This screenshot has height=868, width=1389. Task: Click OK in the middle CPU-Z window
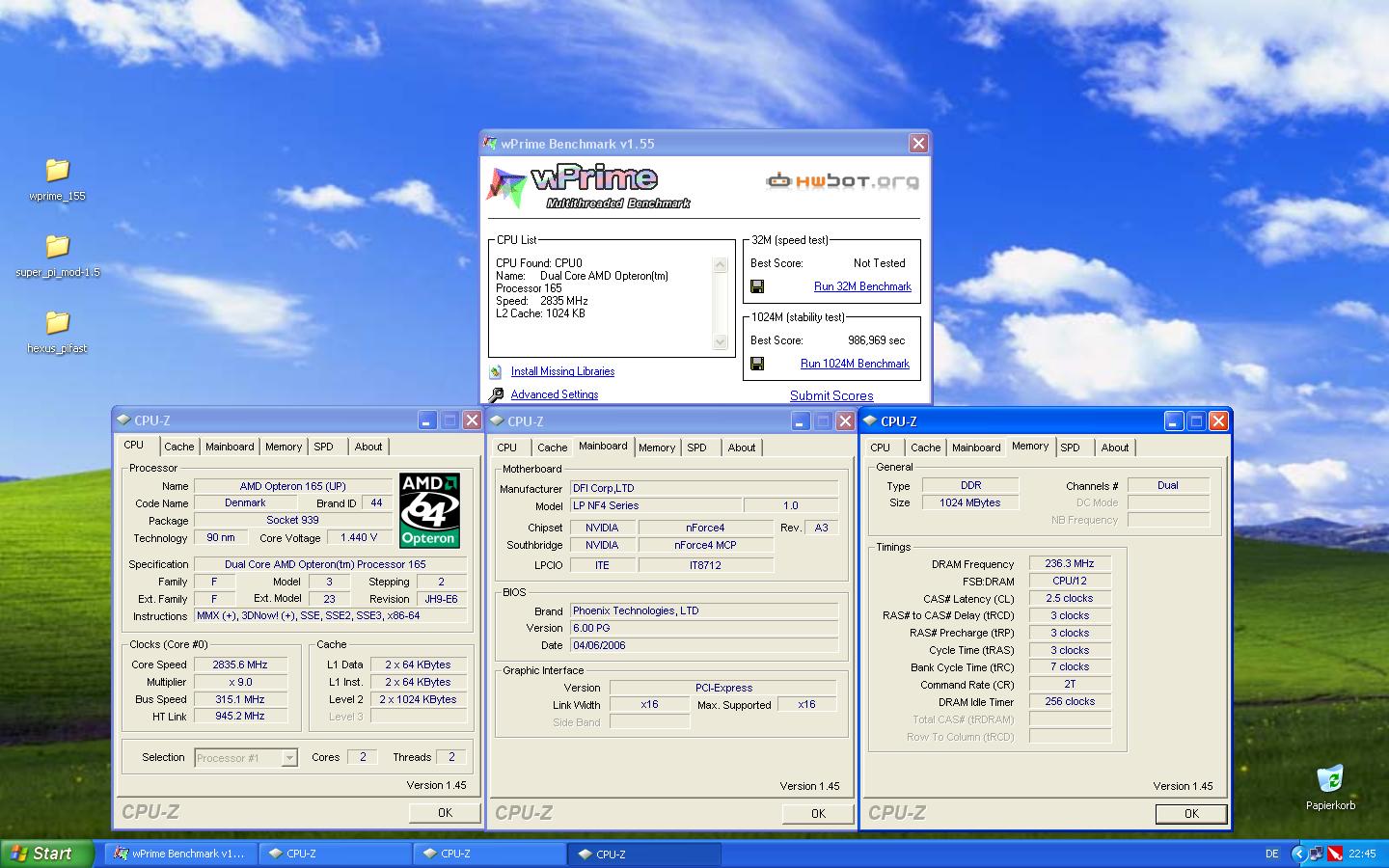(818, 814)
